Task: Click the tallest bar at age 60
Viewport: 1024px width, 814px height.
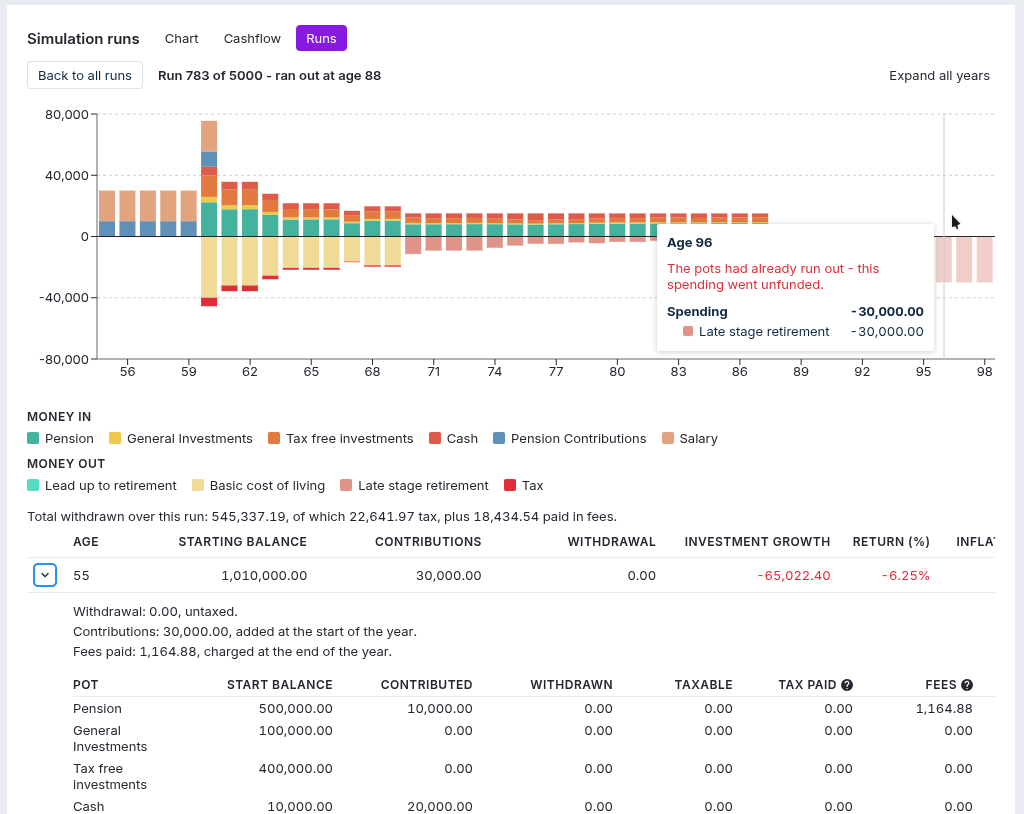Action: pyautogui.click(x=209, y=178)
